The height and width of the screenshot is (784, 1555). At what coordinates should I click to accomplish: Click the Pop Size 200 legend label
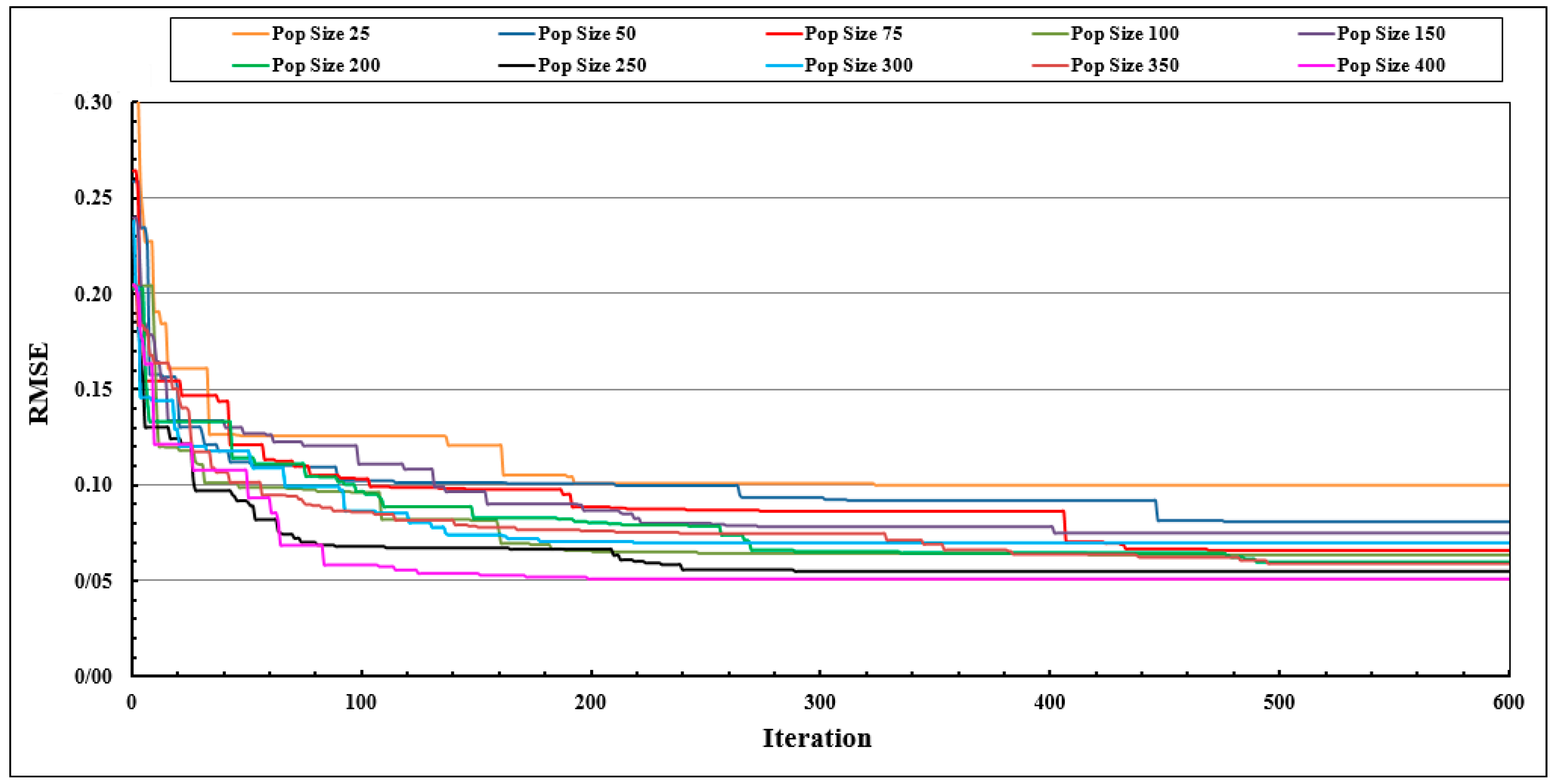[326, 65]
